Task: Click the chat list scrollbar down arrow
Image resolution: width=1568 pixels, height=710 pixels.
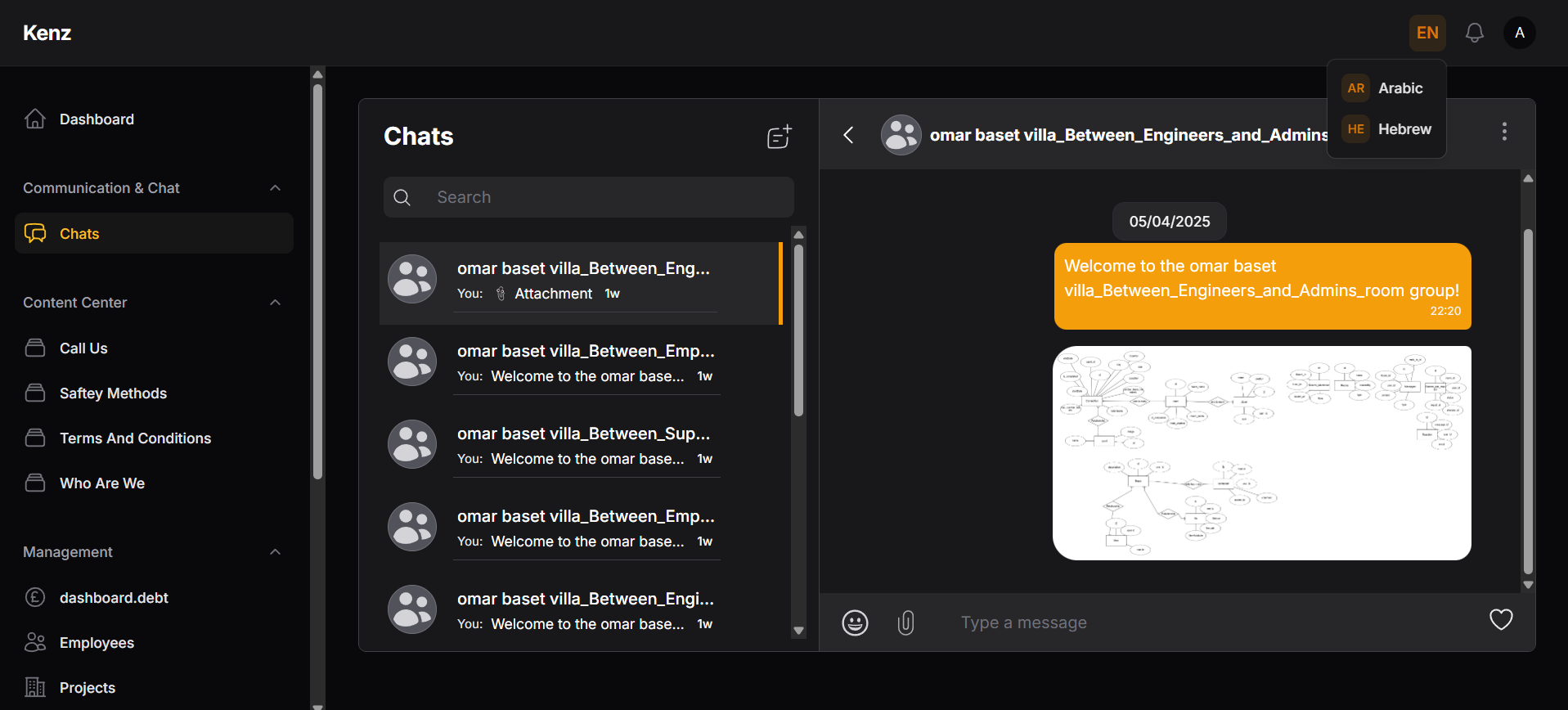Action: [799, 631]
